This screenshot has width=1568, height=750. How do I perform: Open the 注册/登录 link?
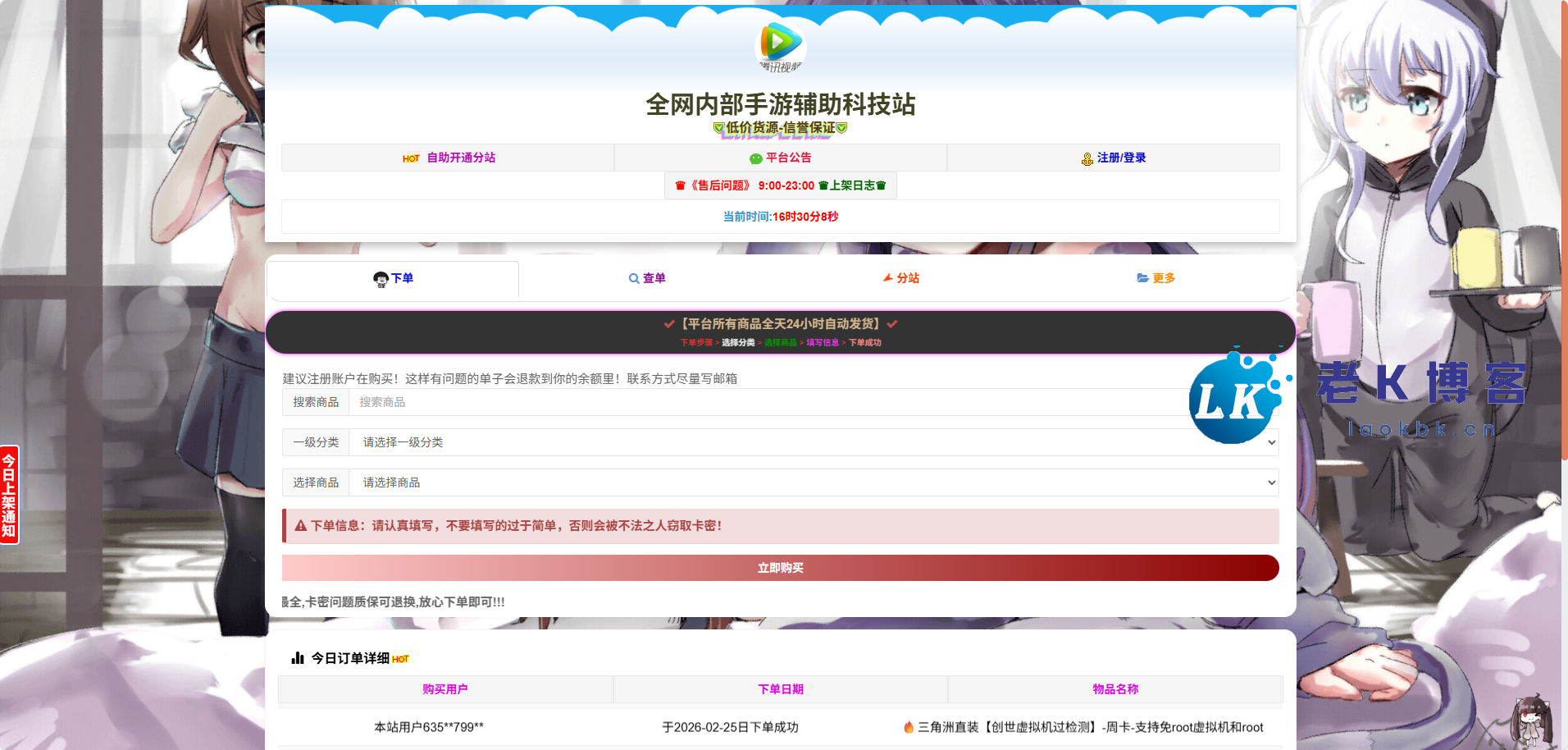click(x=1122, y=158)
